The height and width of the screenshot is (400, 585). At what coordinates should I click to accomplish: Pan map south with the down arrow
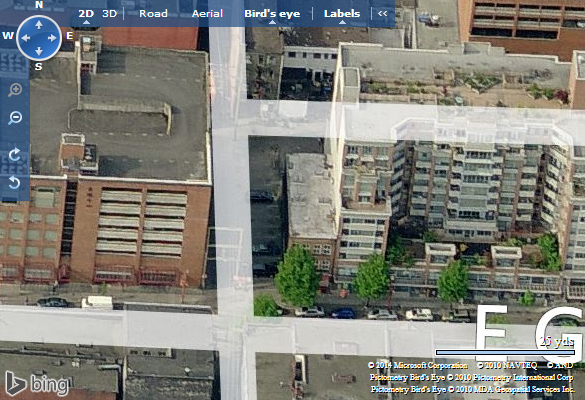click(39, 51)
